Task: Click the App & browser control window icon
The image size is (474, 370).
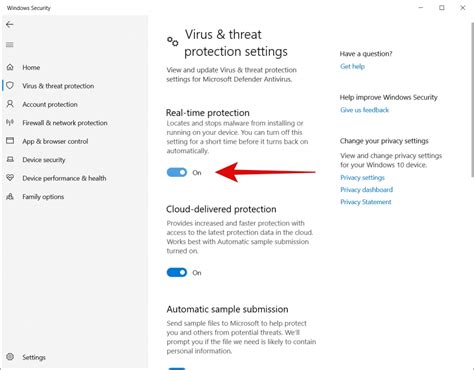Action: pyautogui.click(x=10, y=141)
